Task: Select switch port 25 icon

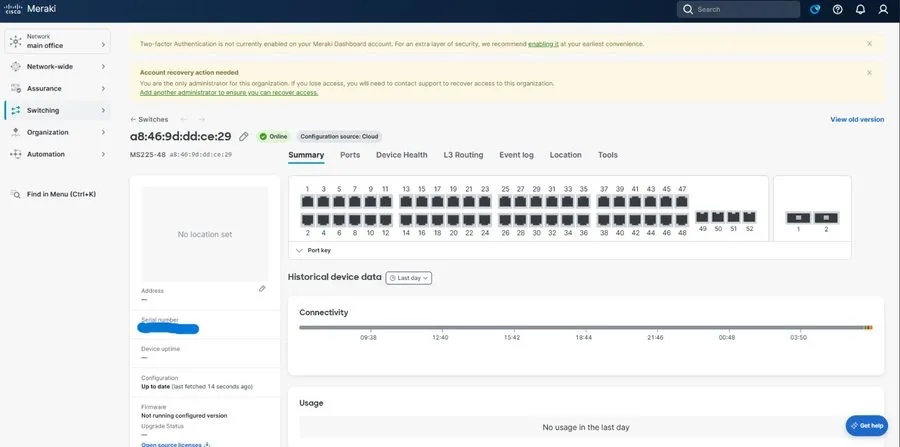Action: (505, 201)
